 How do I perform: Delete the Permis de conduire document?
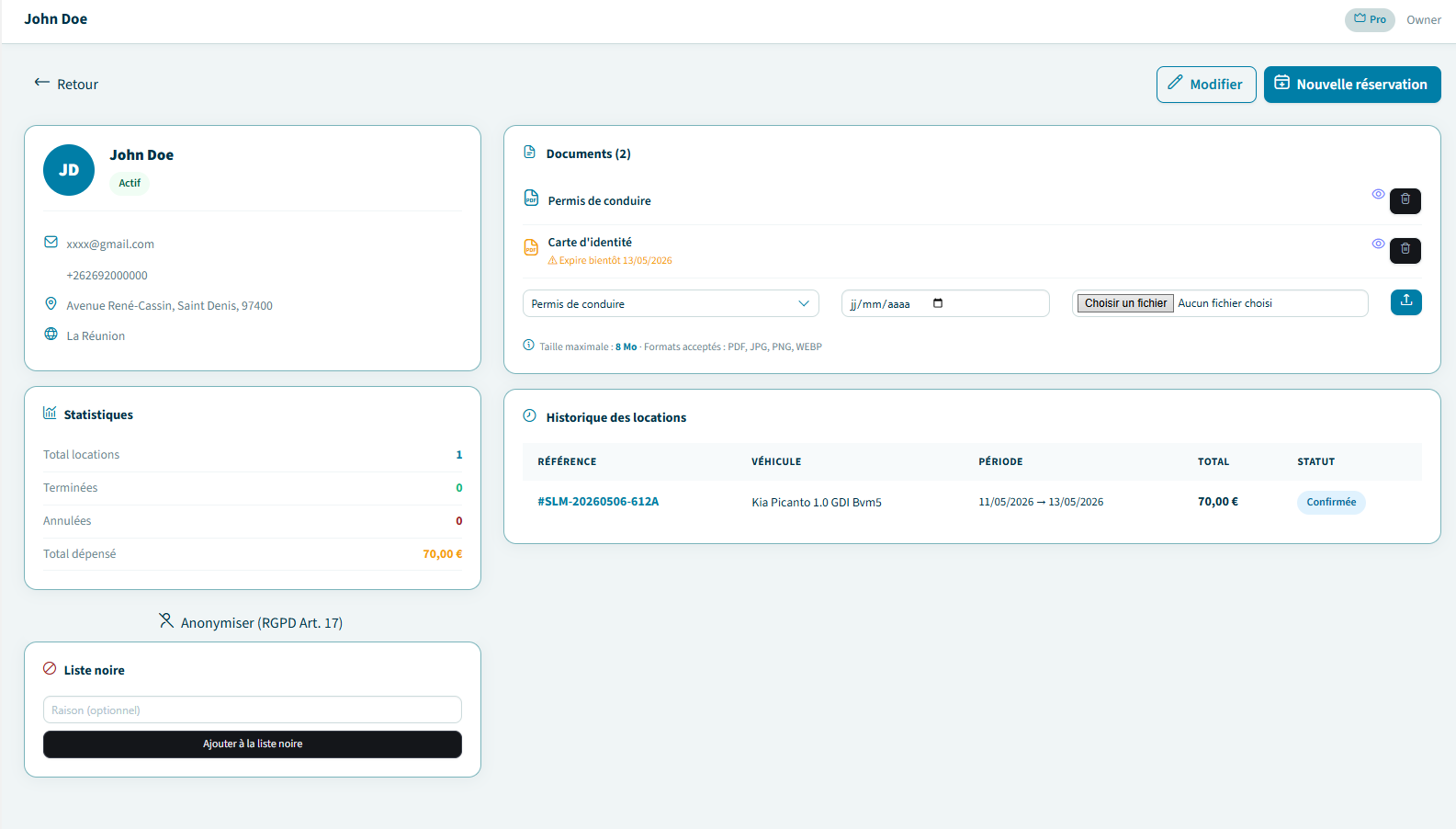(1405, 200)
